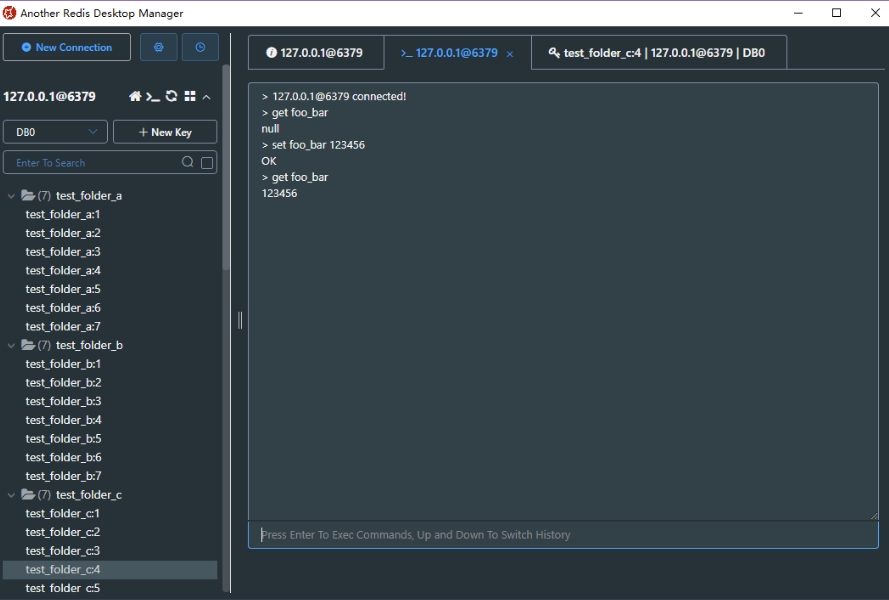889x600 pixels.
Task: Switch to the 127.0.0.1@6379 info tab
Action: point(315,53)
